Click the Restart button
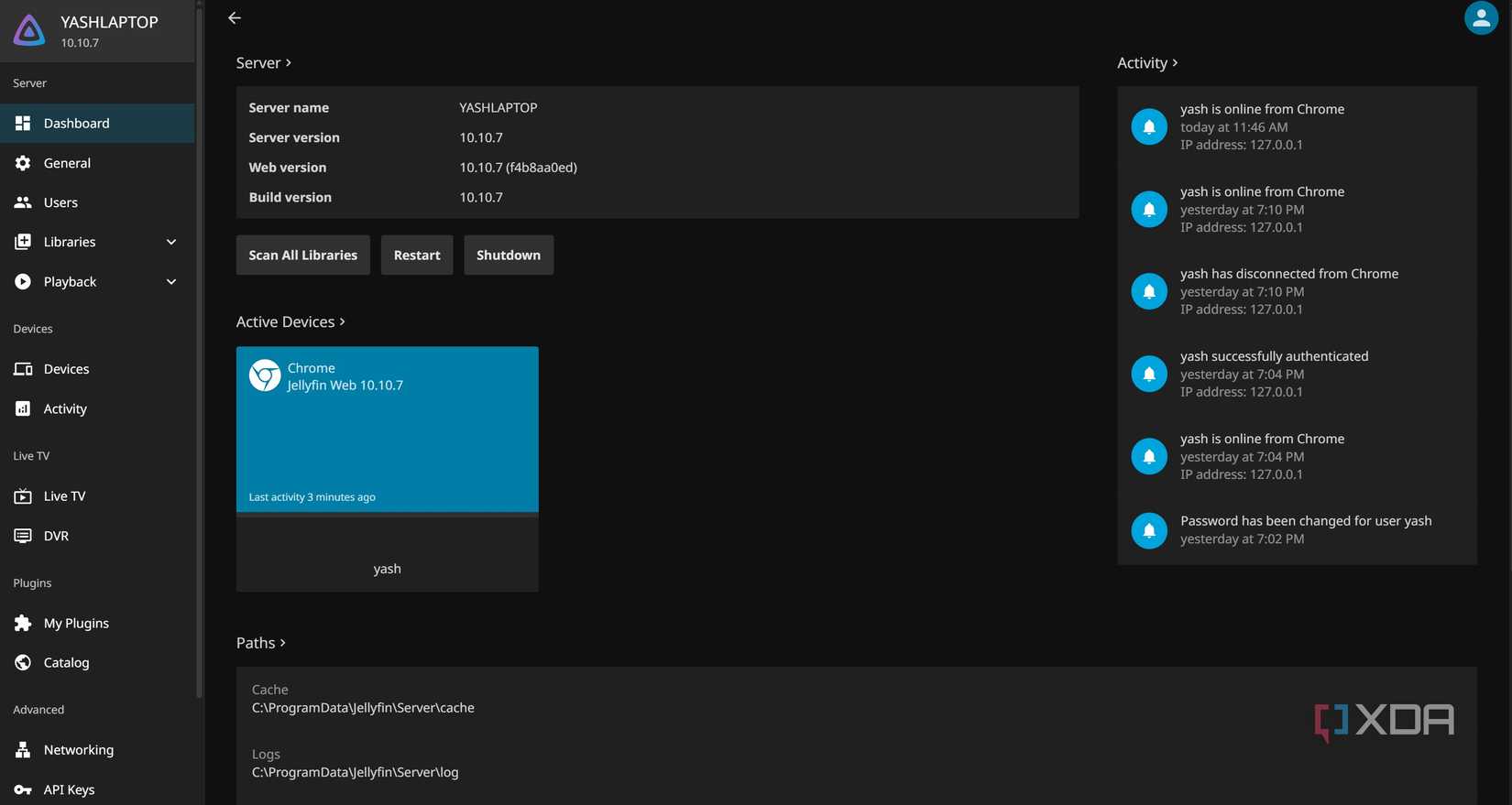Screen dimensions: 1512x805 [417, 255]
